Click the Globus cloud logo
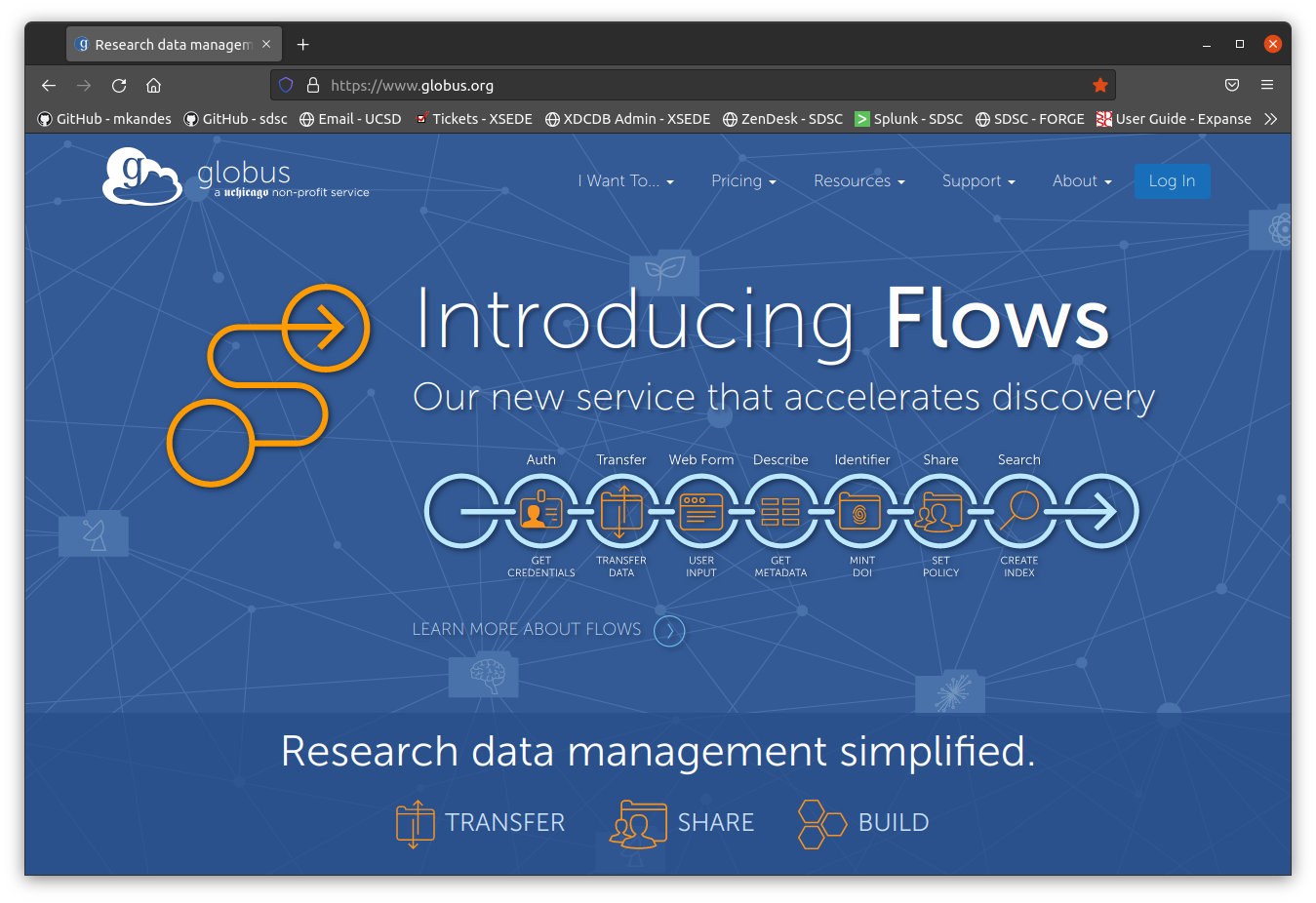The width and height of the screenshot is (1316, 903). [141, 177]
